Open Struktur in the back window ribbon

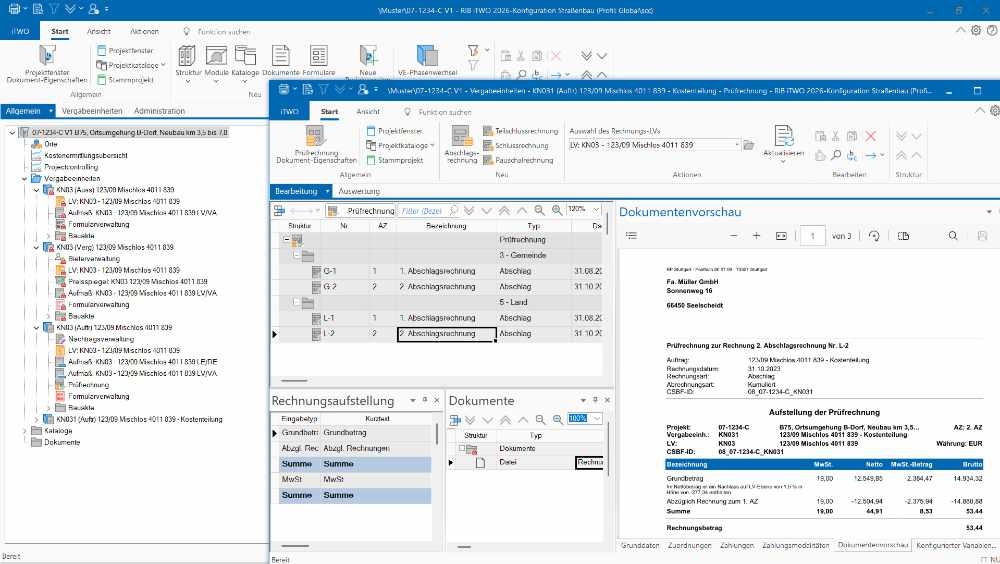[x=188, y=61]
